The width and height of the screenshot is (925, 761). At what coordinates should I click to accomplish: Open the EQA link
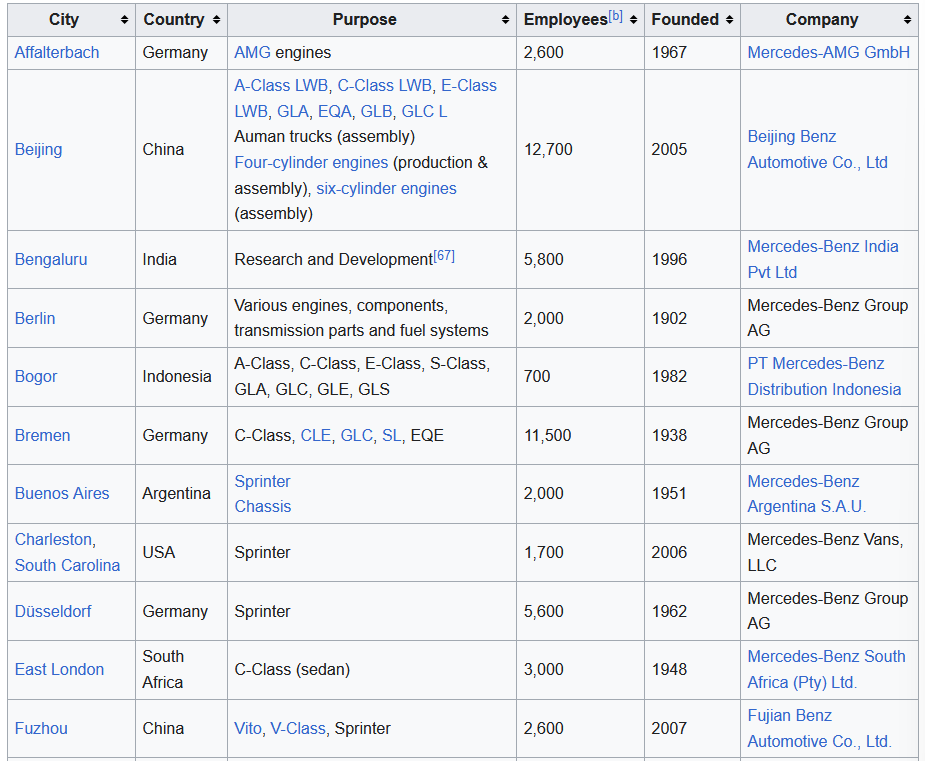click(334, 111)
